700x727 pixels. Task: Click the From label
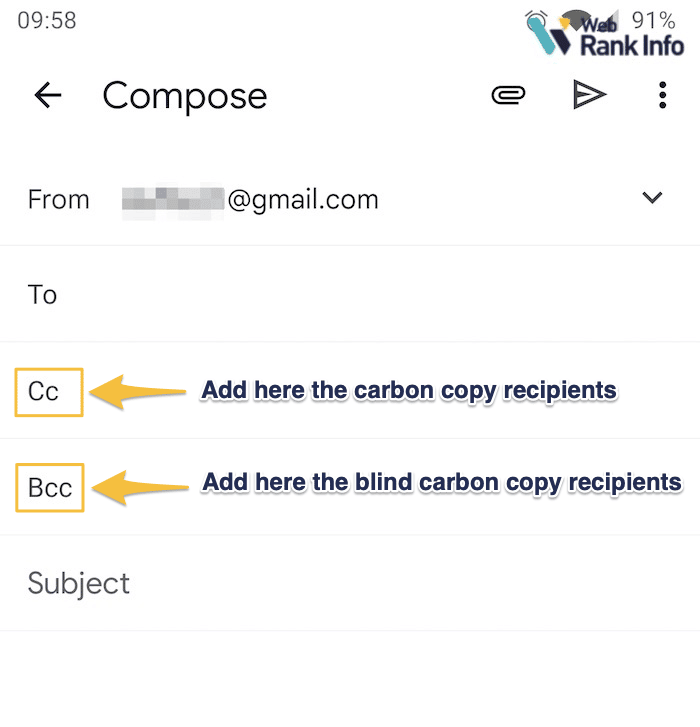58,199
